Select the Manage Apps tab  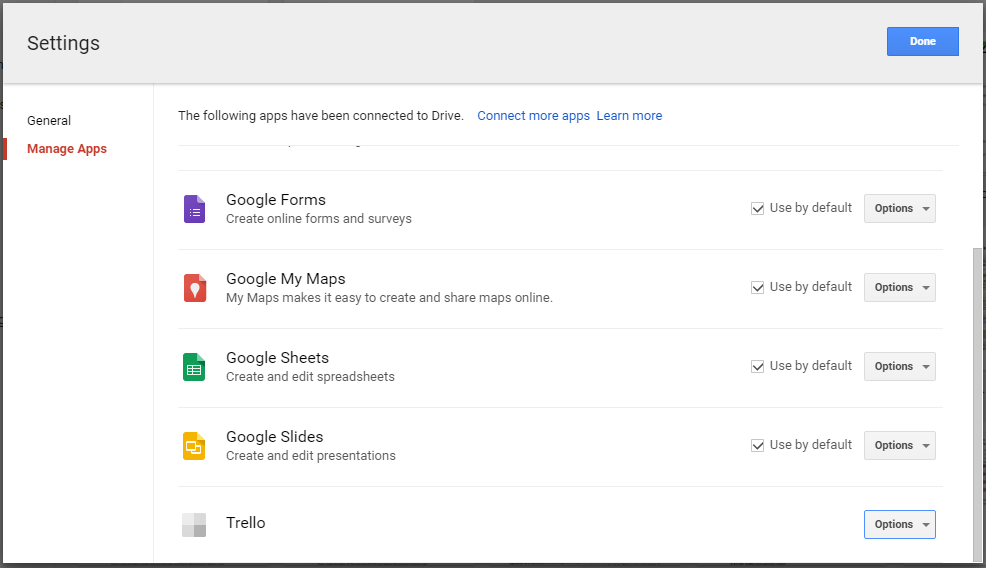tap(67, 149)
